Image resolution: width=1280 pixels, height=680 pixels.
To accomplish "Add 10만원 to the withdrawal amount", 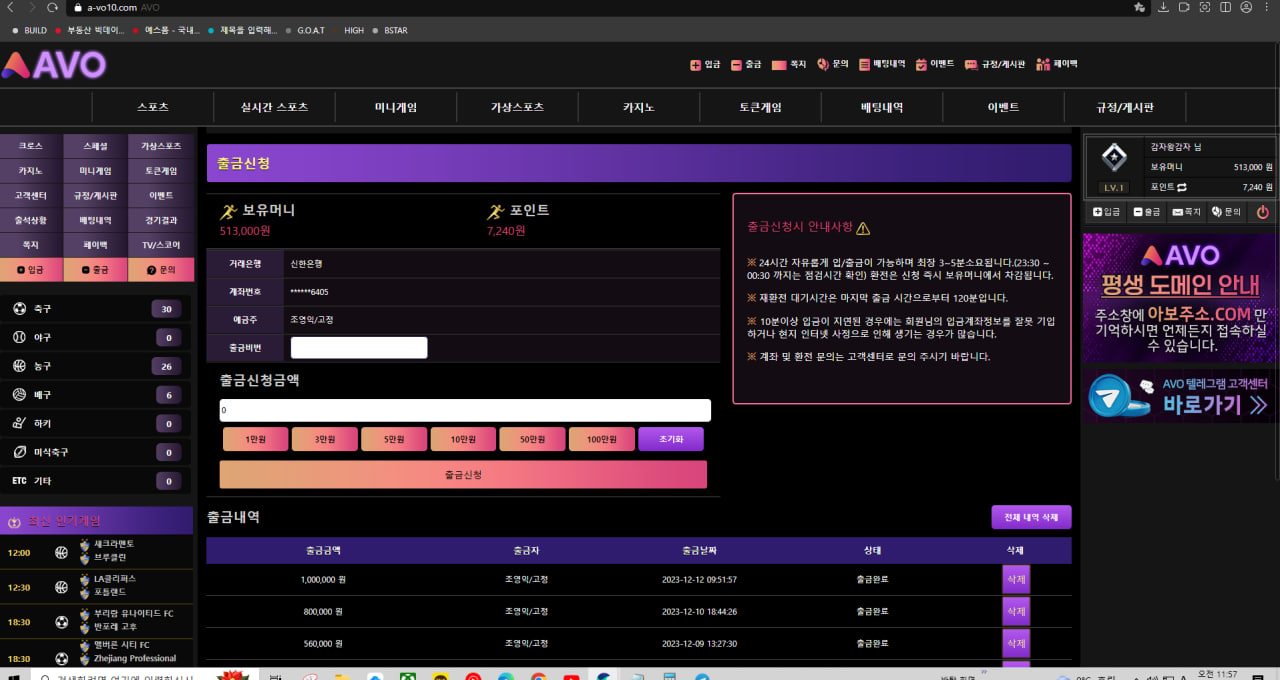I will (x=463, y=439).
